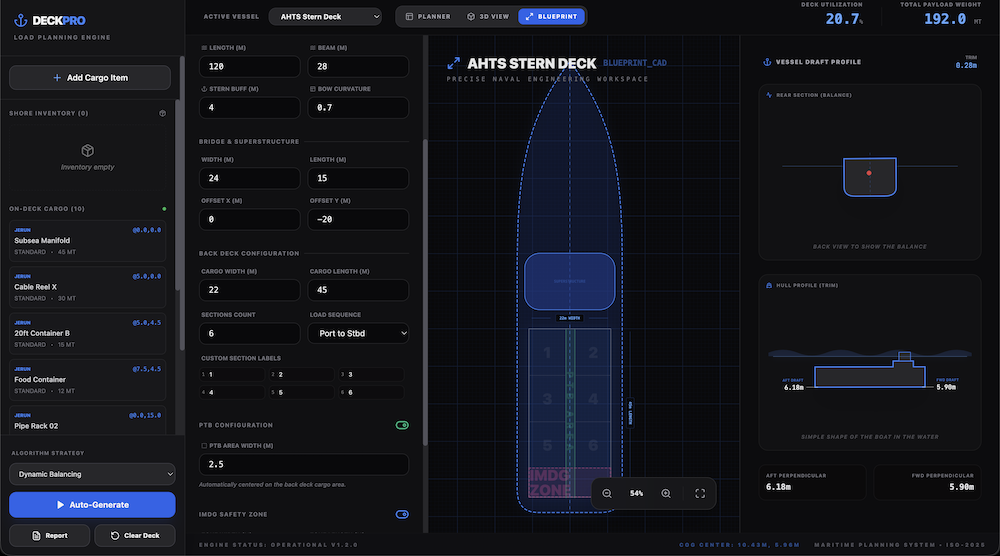Click the Stern Buff (M) input field

[249, 108]
